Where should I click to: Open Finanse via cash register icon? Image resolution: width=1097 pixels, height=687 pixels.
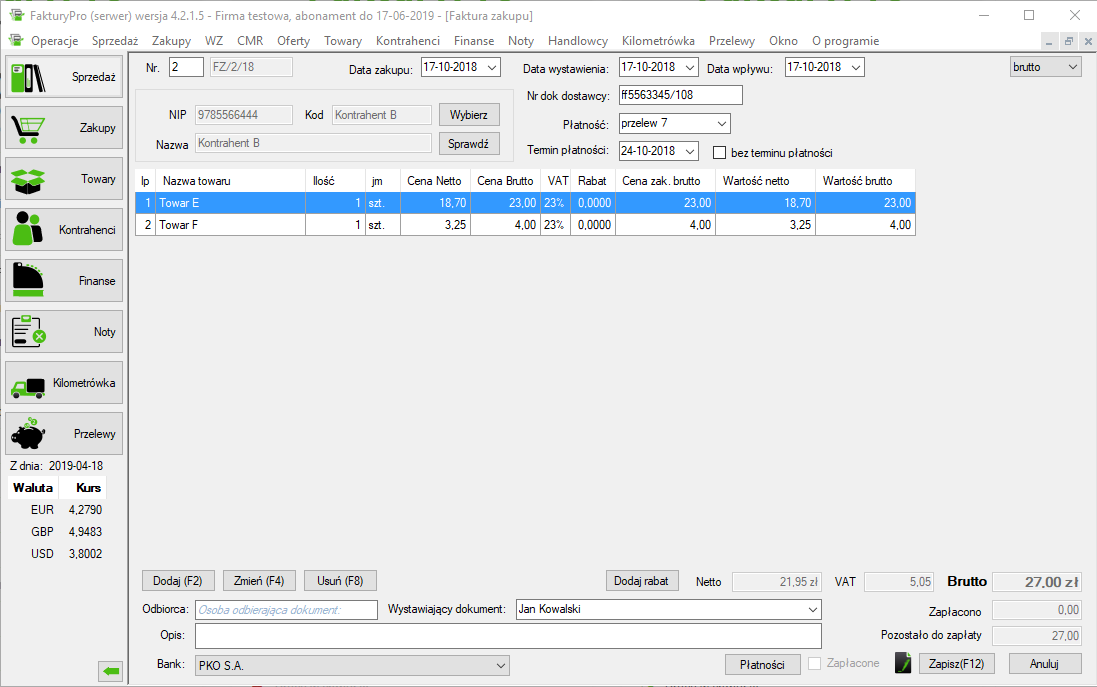64,281
